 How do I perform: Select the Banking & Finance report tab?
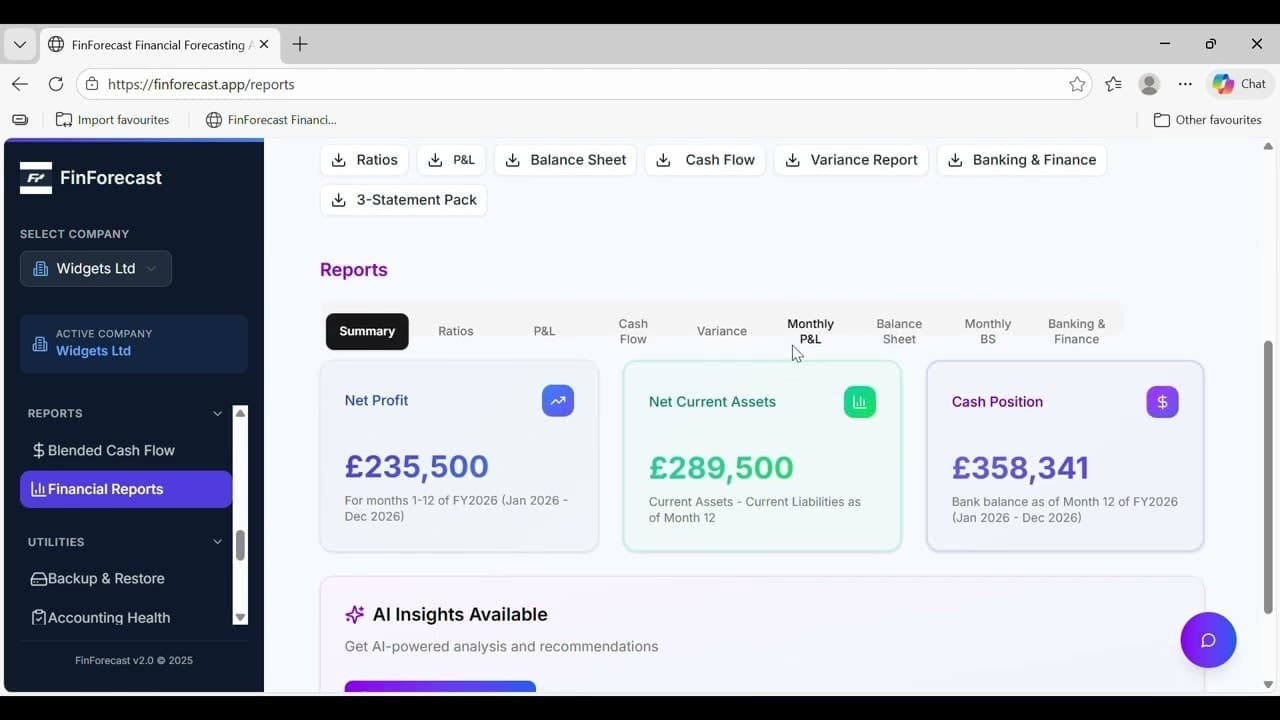1076,331
